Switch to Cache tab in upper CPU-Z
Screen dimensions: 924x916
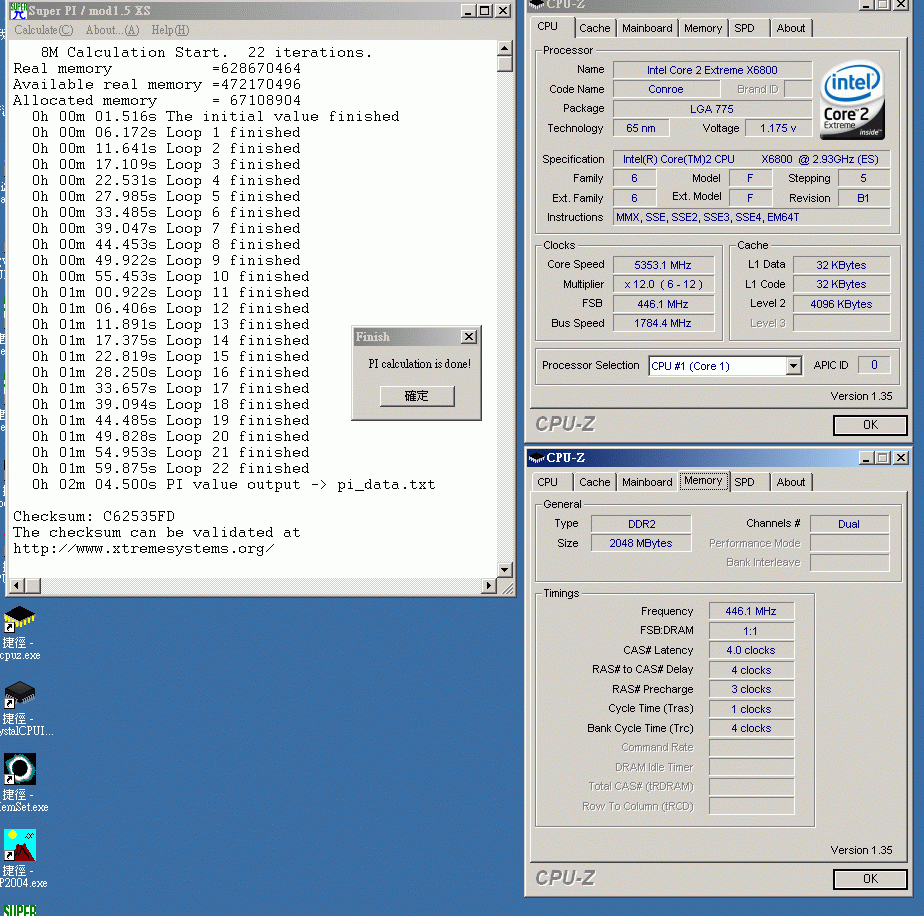point(595,28)
